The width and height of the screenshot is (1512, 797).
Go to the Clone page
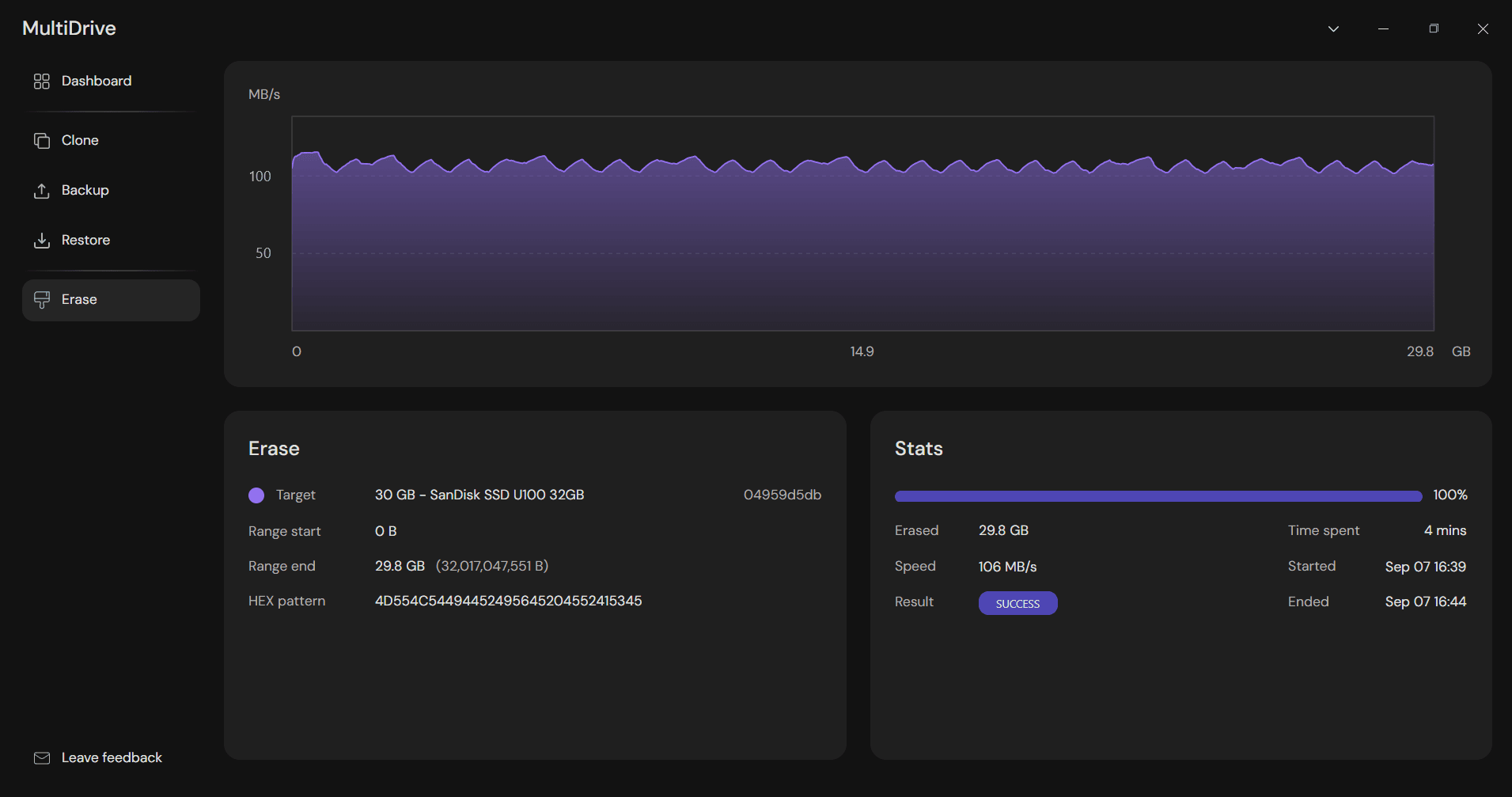click(x=111, y=141)
